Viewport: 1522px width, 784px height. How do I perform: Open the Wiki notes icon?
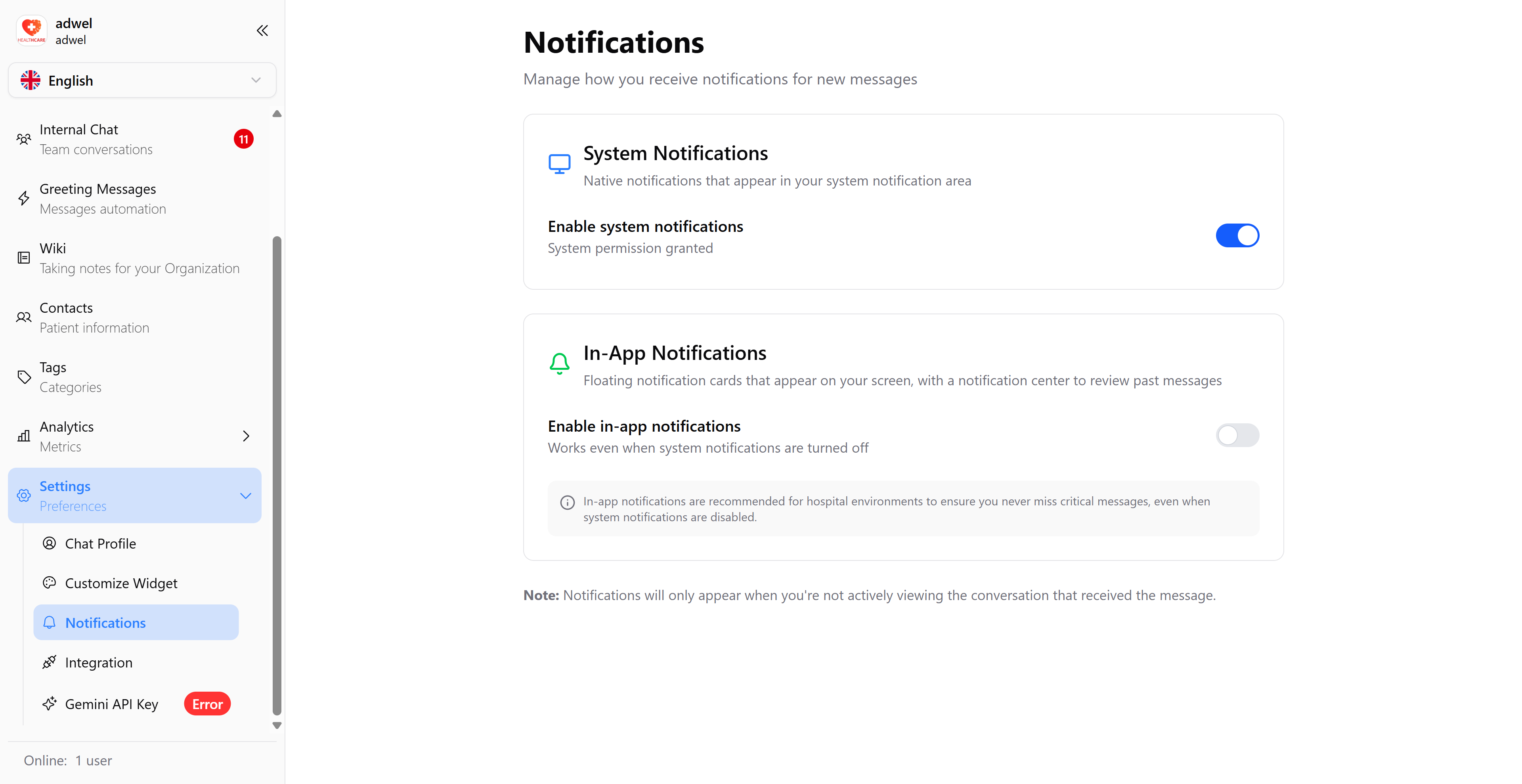coord(24,258)
